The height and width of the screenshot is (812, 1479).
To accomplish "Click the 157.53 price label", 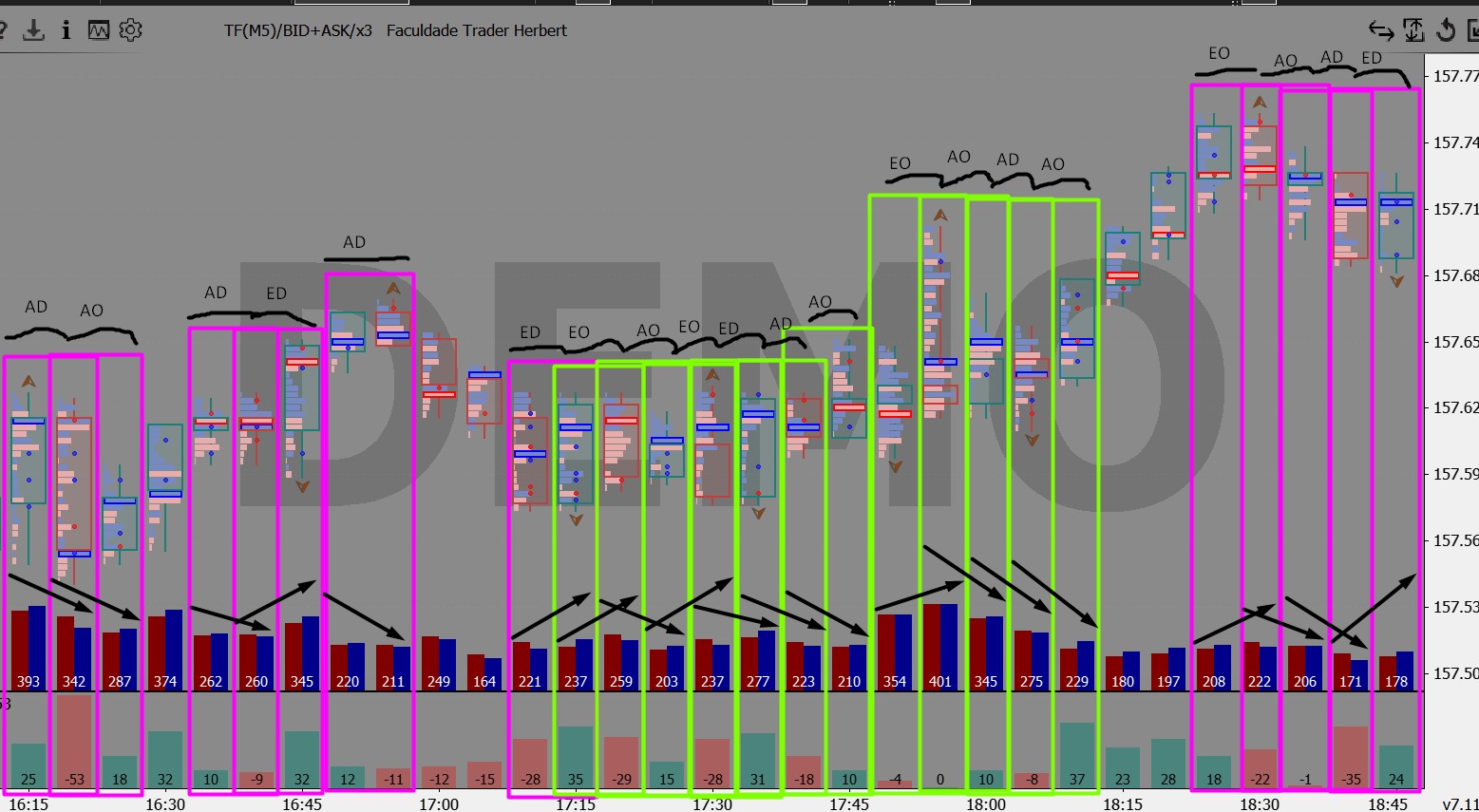I will (x=1455, y=607).
